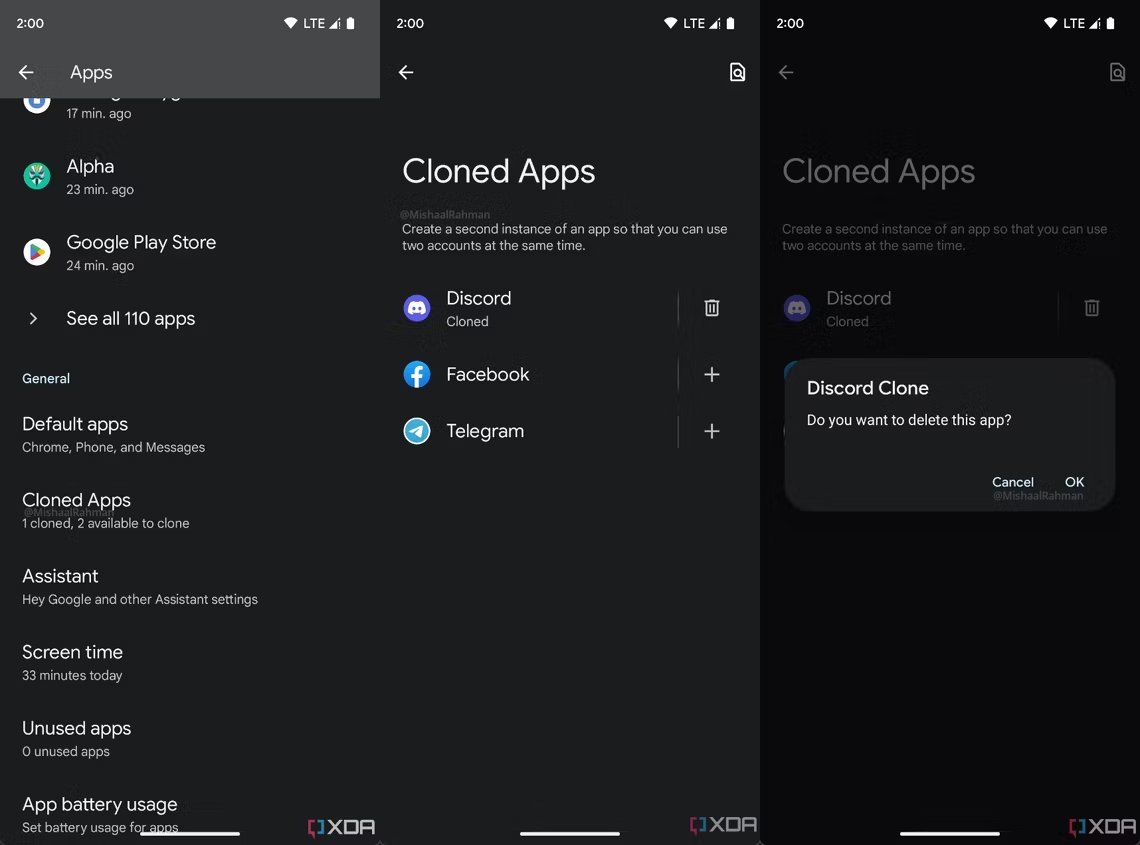Viewport: 1140px width, 845px height.
Task: Open the Google Play Store app icon
Action: click(x=36, y=253)
